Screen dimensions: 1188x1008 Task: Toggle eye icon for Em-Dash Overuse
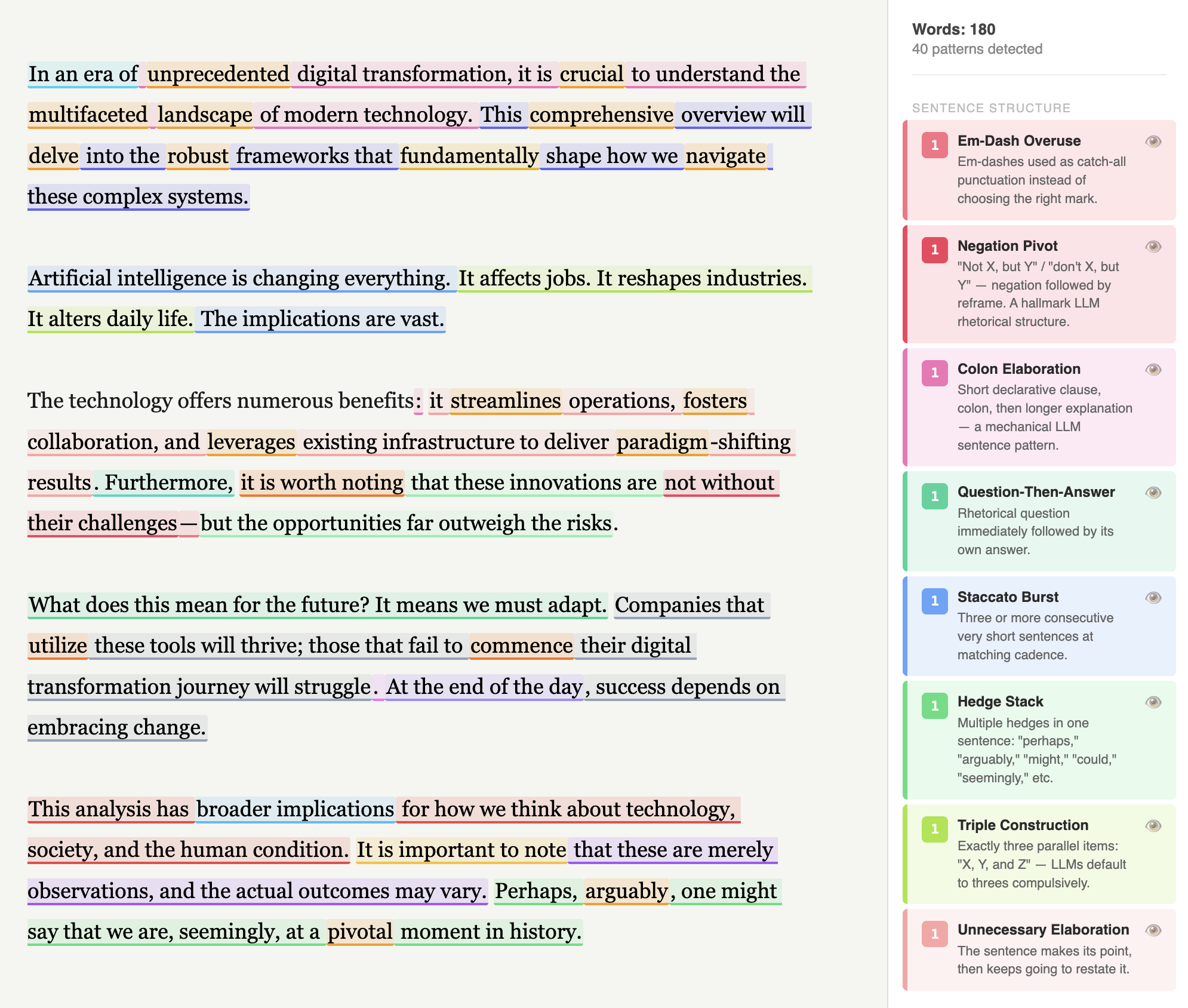[x=1153, y=142]
